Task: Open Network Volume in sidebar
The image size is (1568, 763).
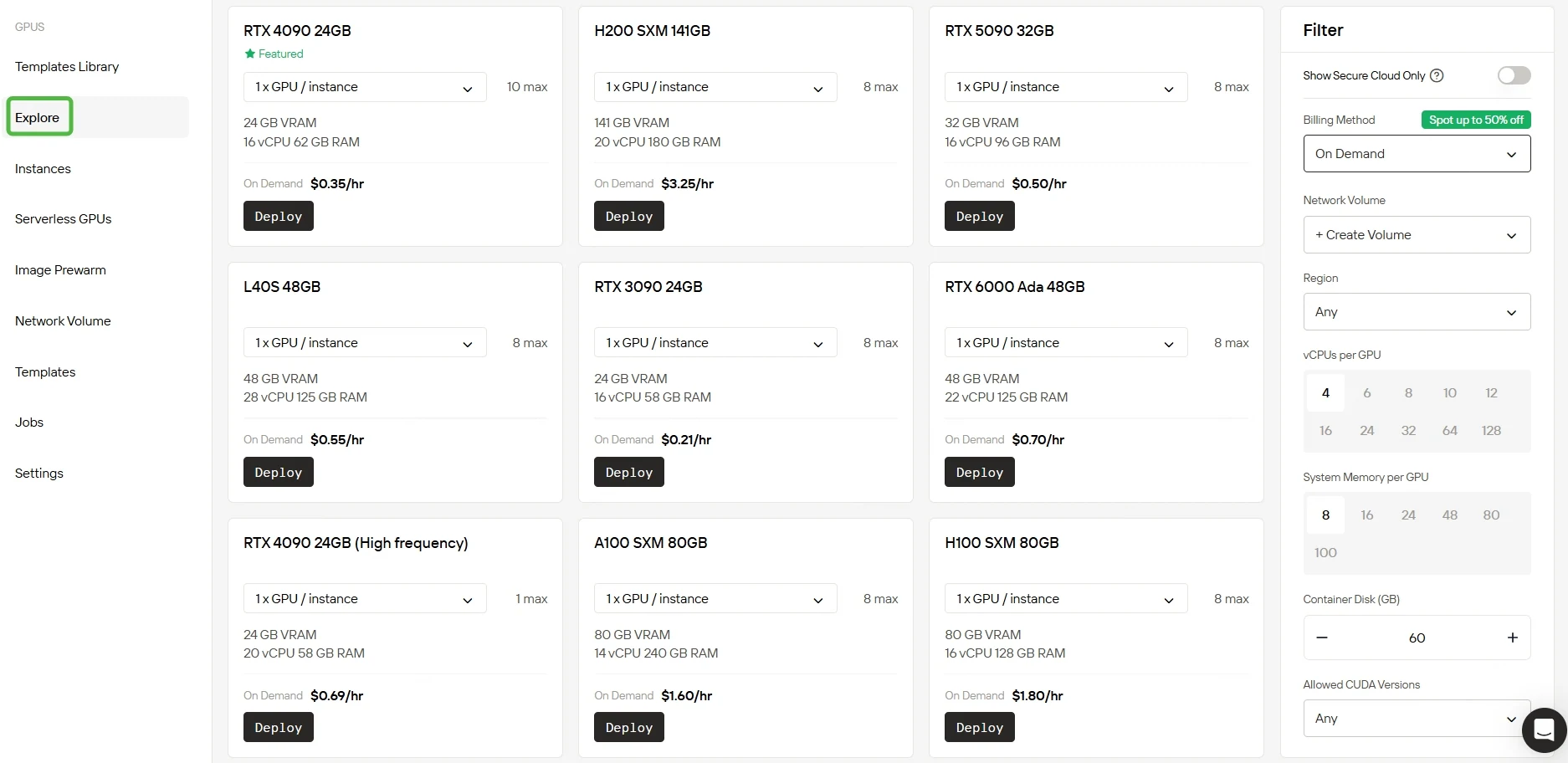Action: pos(63,321)
